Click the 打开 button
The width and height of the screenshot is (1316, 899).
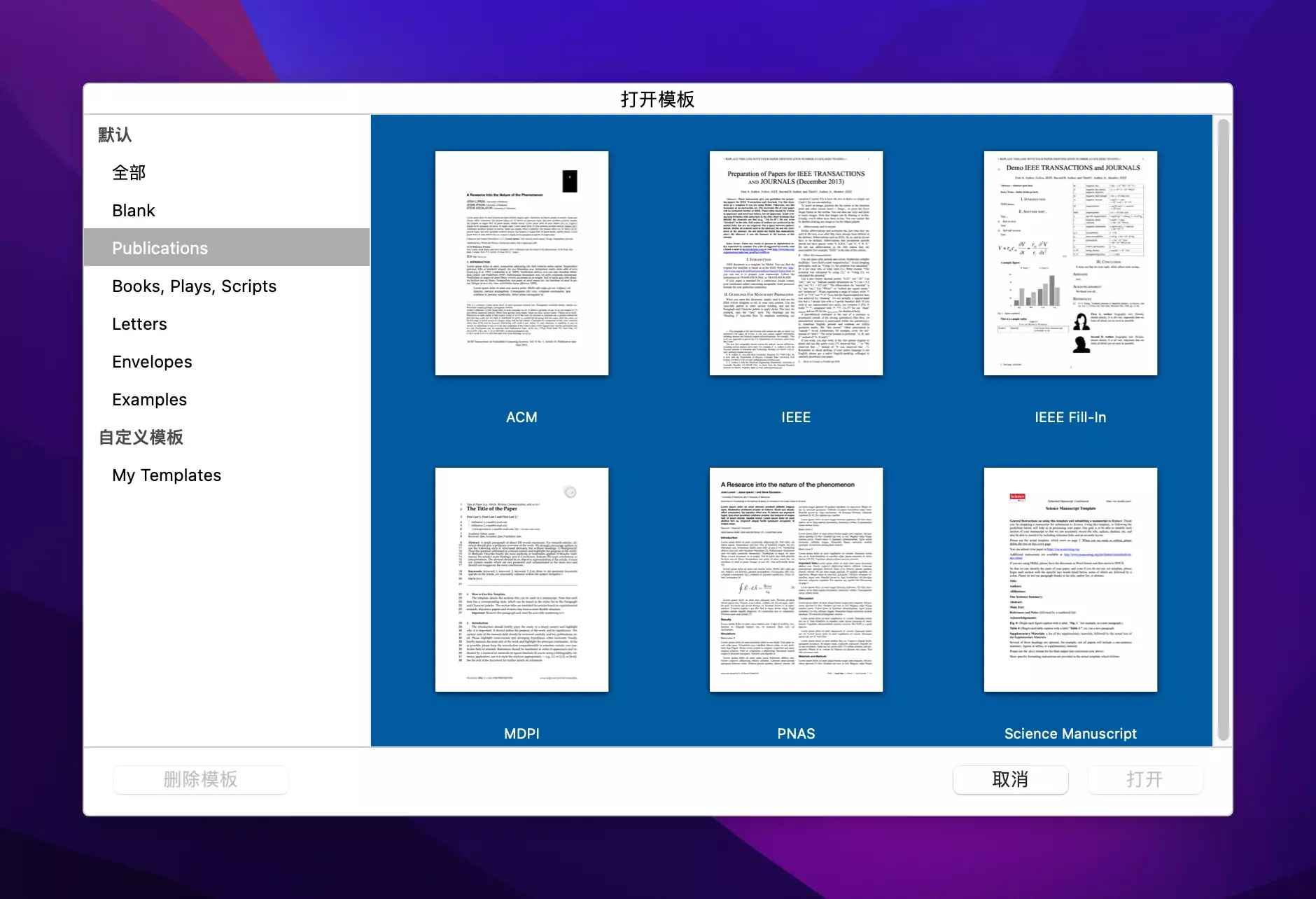click(x=1144, y=779)
